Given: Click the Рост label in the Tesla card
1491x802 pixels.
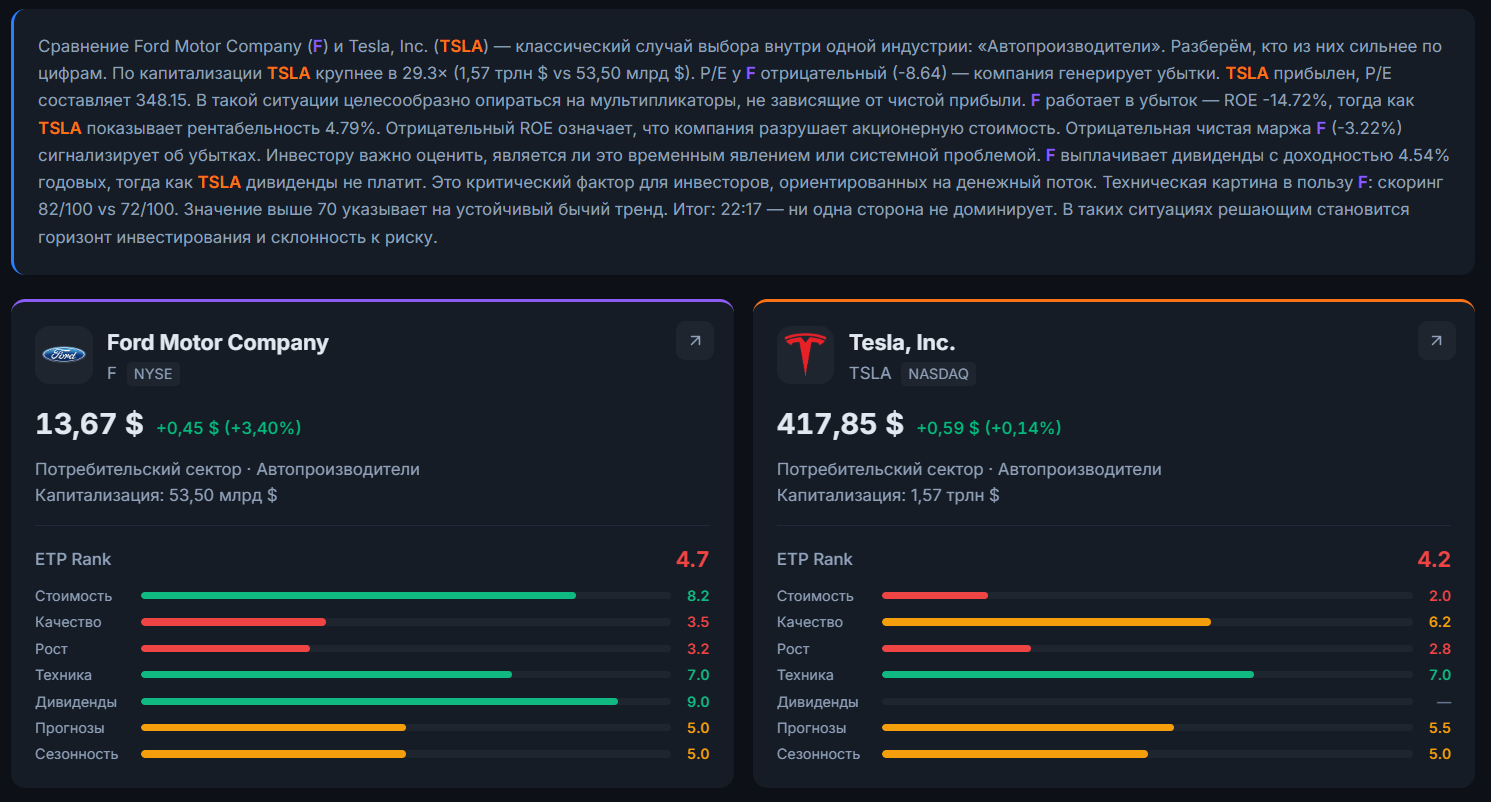Looking at the screenshot, I should (793, 649).
